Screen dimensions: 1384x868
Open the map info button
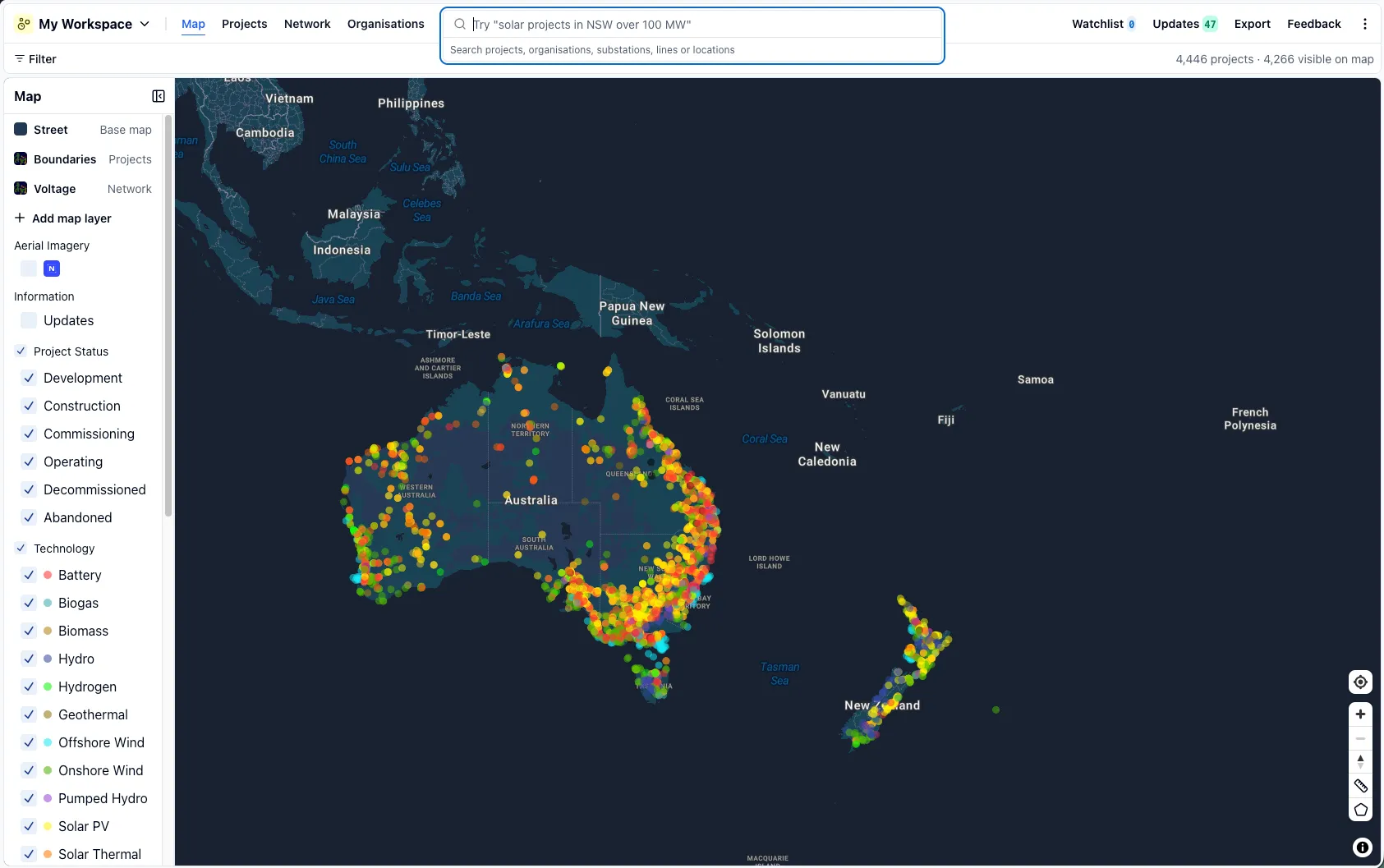(1362, 847)
